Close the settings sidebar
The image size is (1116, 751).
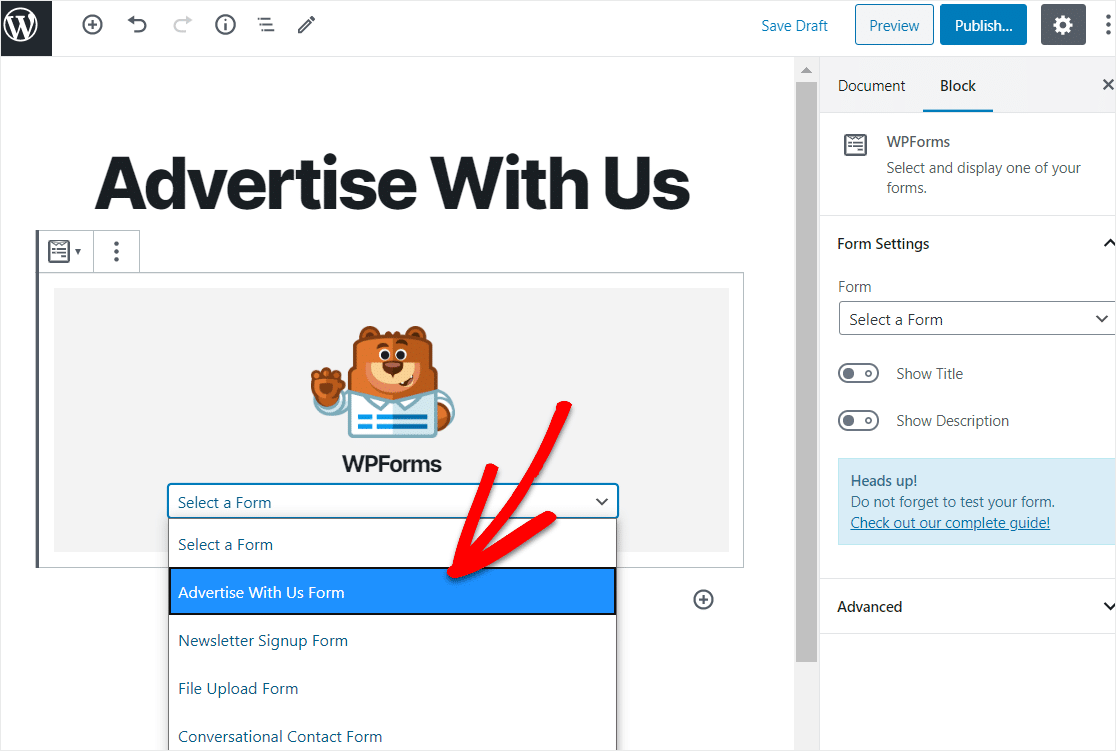(x=1107, y=85)
